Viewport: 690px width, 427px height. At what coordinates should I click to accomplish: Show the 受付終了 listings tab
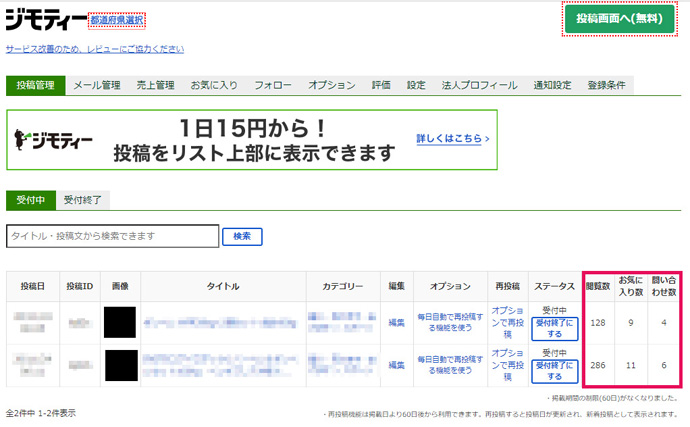tap(82, 200)
